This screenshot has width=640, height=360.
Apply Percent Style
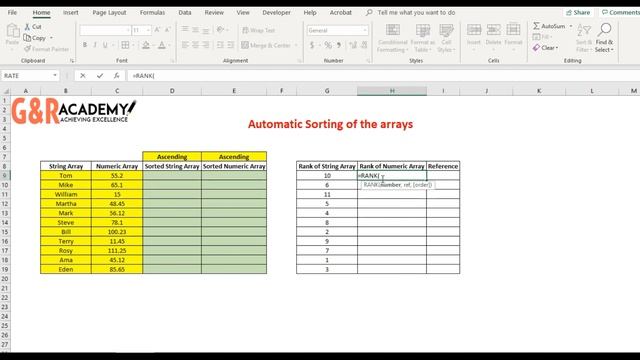pos(328,45)
